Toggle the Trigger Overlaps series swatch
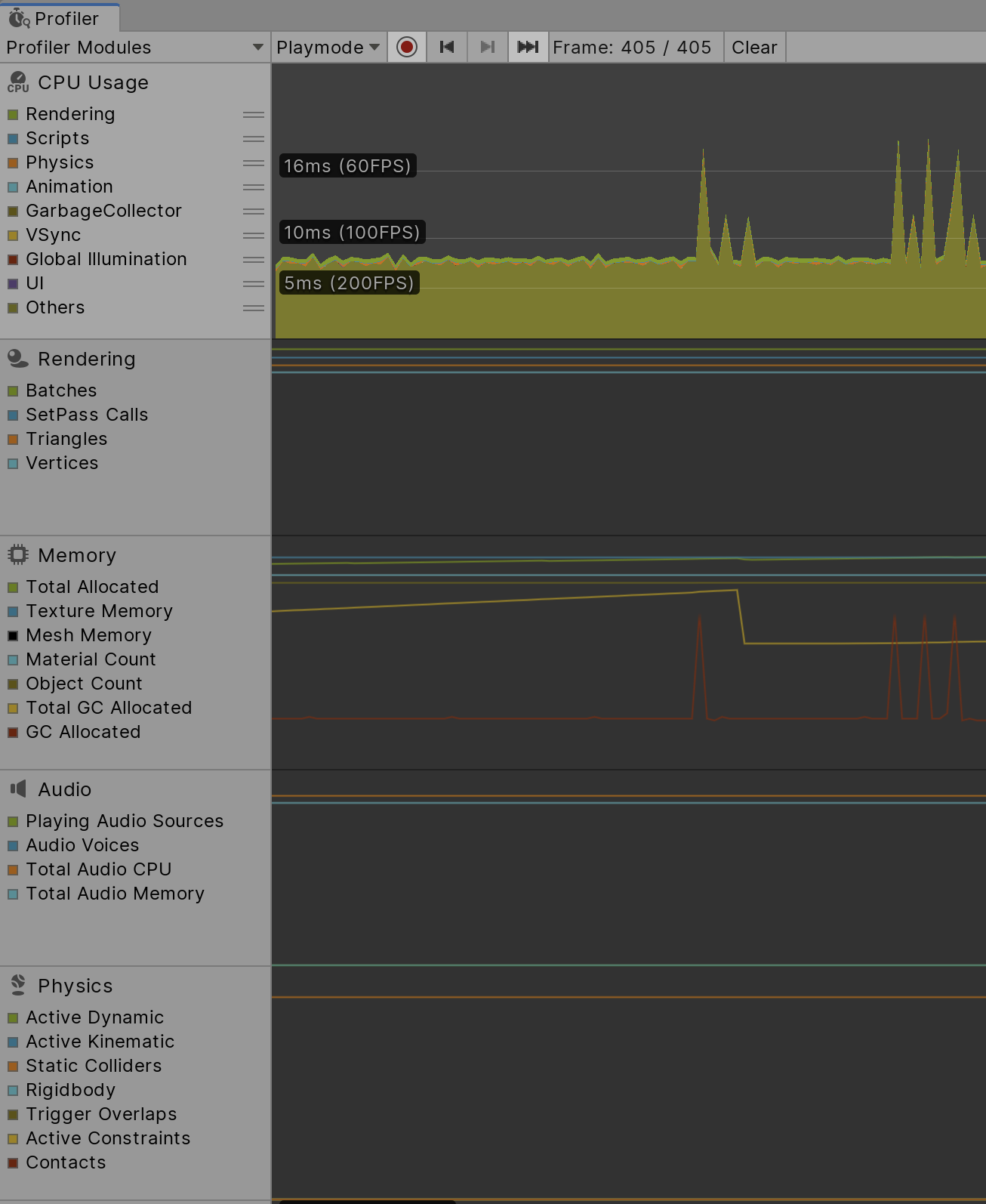 coord(13,1115)
